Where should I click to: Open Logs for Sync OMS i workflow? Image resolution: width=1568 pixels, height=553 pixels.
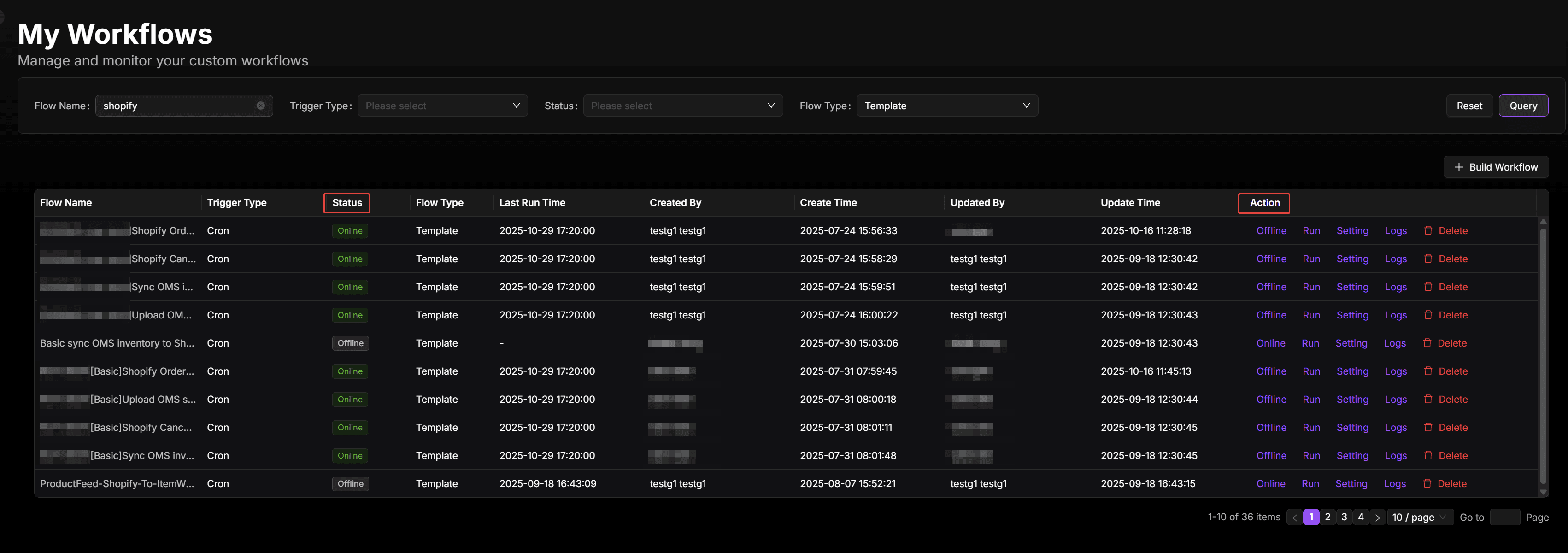pos(1395,287)
